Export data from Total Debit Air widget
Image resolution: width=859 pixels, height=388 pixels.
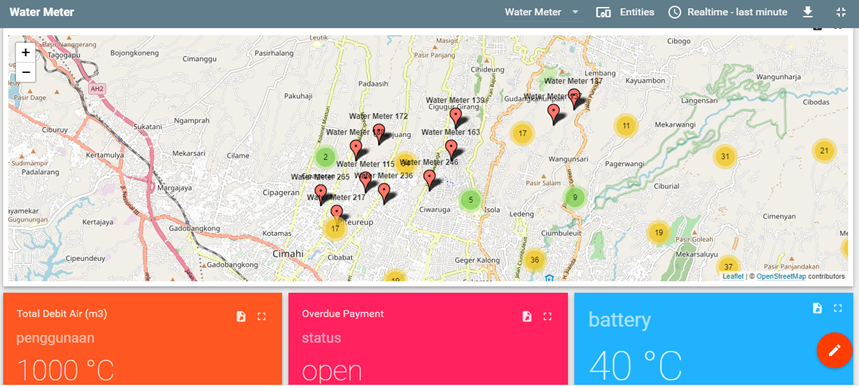click(241, 316)
